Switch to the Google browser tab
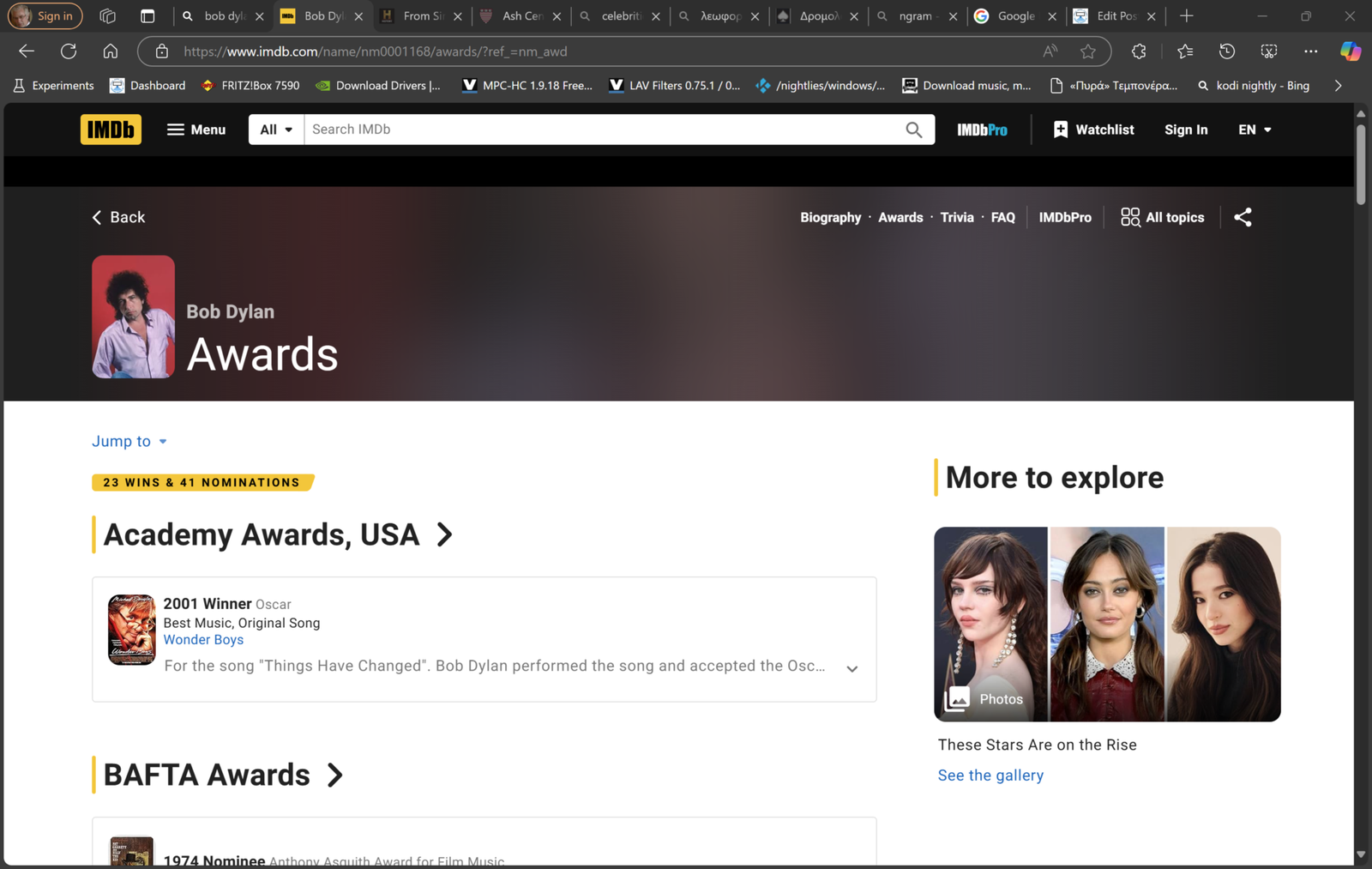This screenshot has height=869, width=1372. pos(1015,16)
